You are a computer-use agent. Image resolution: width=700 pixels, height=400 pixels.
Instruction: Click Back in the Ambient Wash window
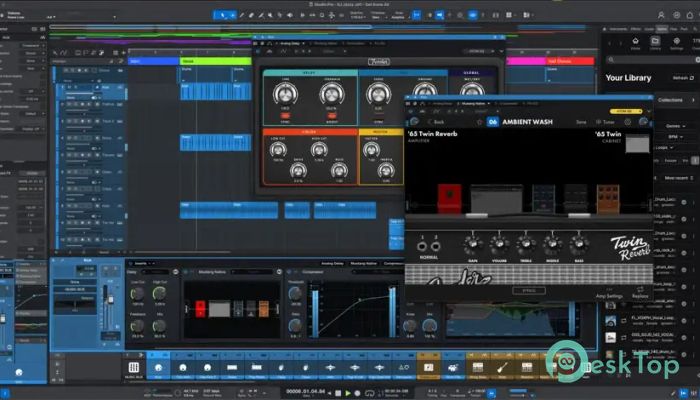pyautogui.click(x=436, y=122)
